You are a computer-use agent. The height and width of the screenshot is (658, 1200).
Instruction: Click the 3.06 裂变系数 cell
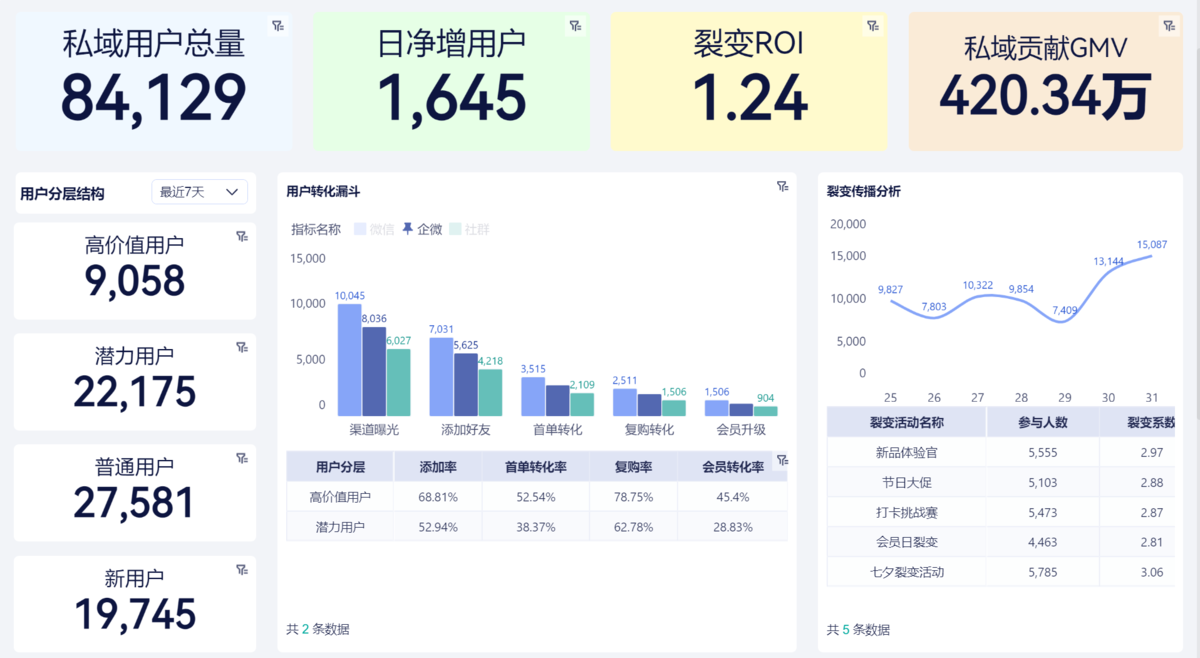(x=1137, y=572)
